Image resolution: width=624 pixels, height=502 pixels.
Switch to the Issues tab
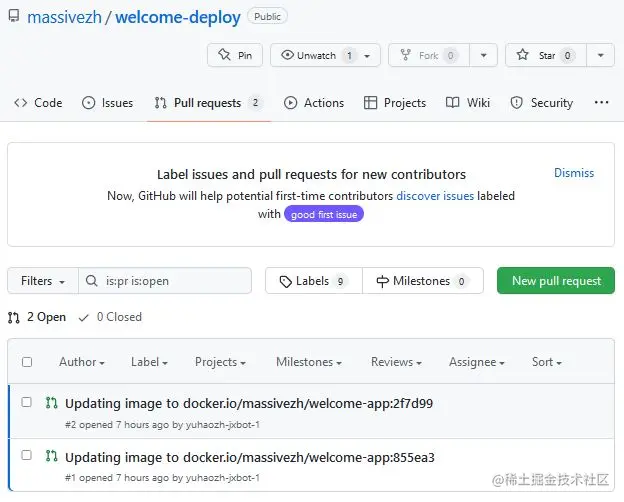107,103
